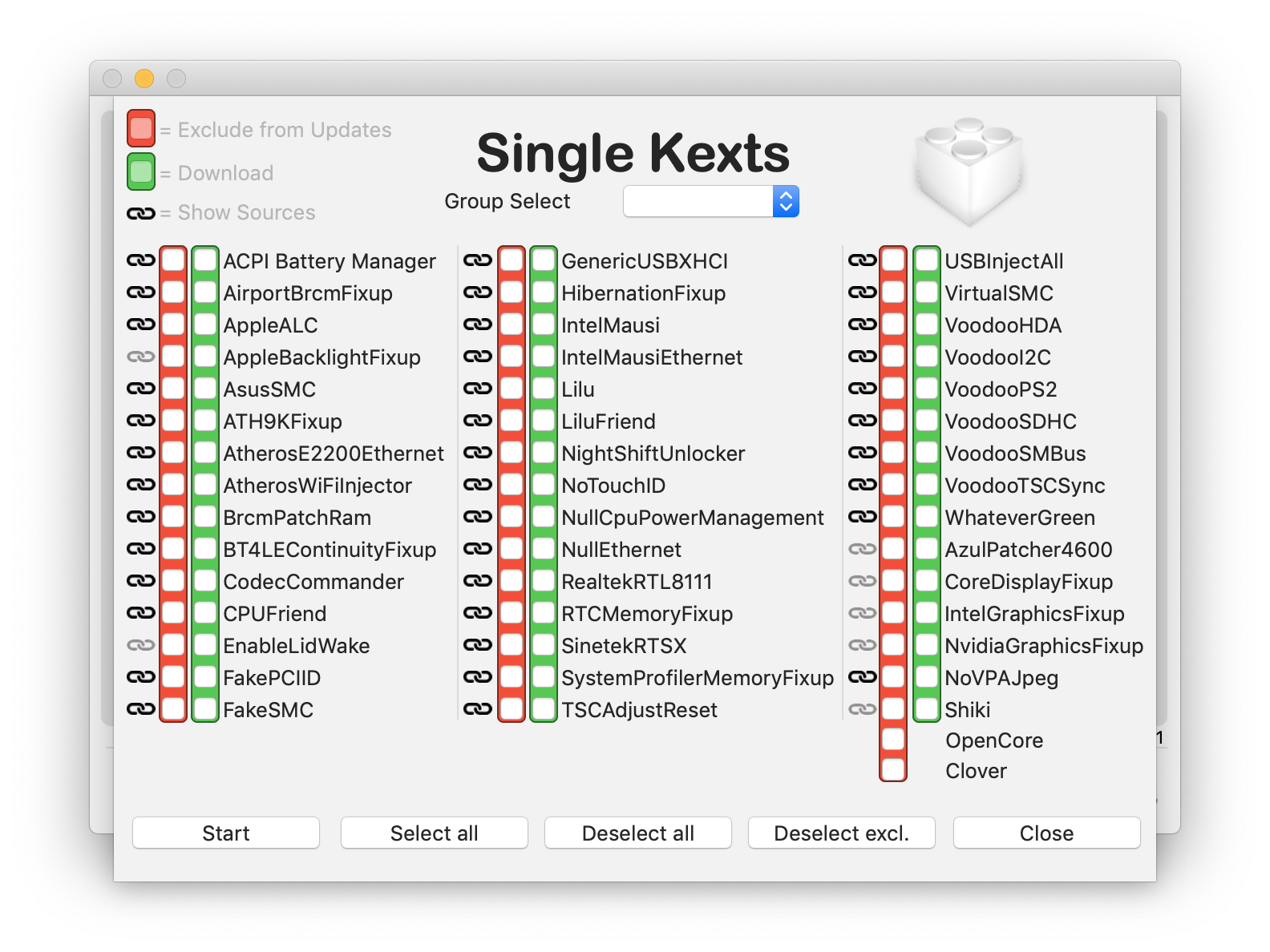Toggle red exclude checkbox for OpenCore
This screenshot has height=952, width=1270.
coord(893,739)
